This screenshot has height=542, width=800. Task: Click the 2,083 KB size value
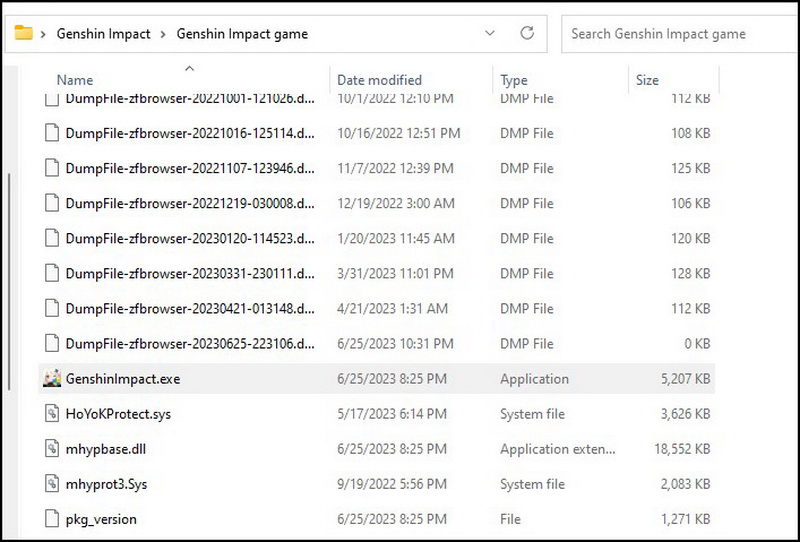coord(686,484)
